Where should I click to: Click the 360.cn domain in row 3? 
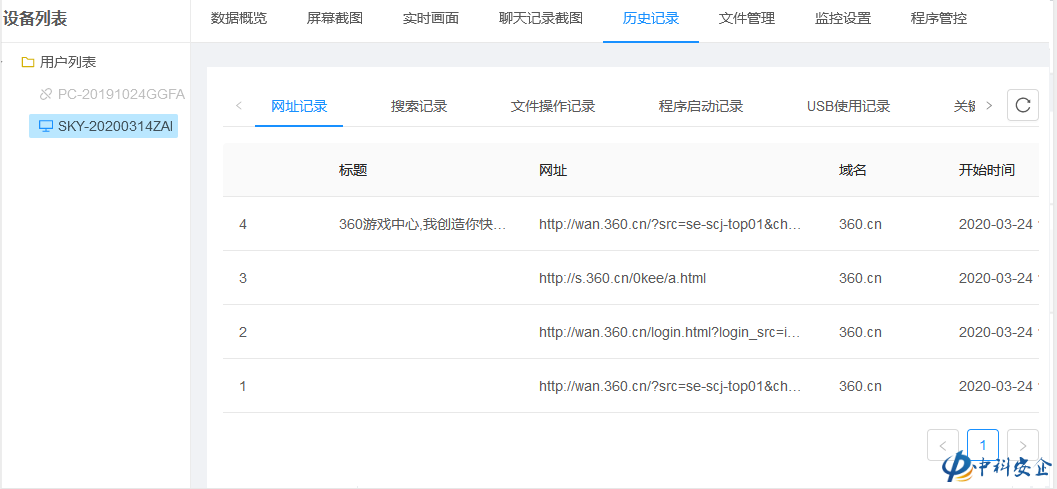pyautogui.click(x=860, y=278)
